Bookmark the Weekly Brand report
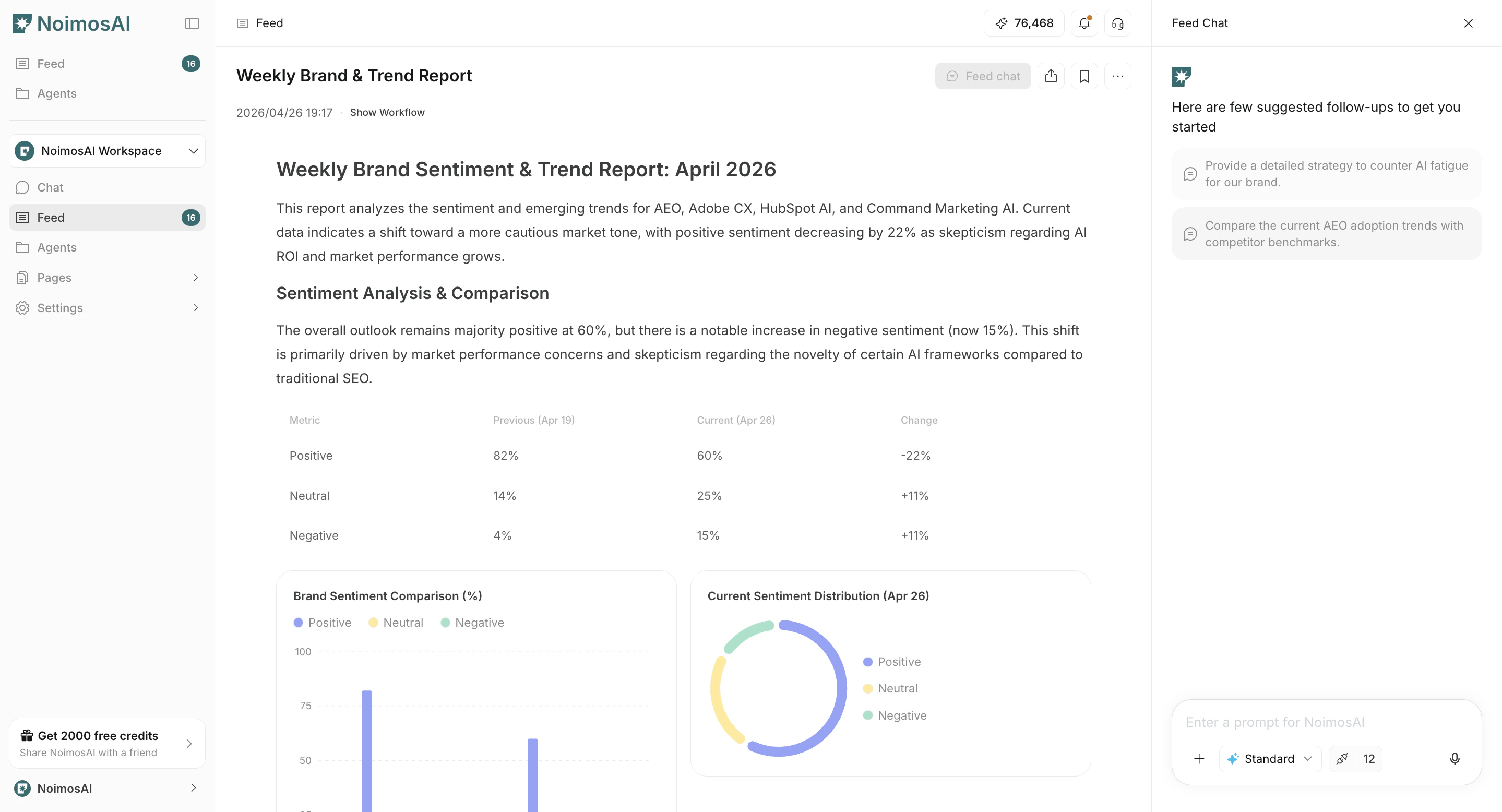The height and width of the screenshot is (812, 1502). point(1084,76)
